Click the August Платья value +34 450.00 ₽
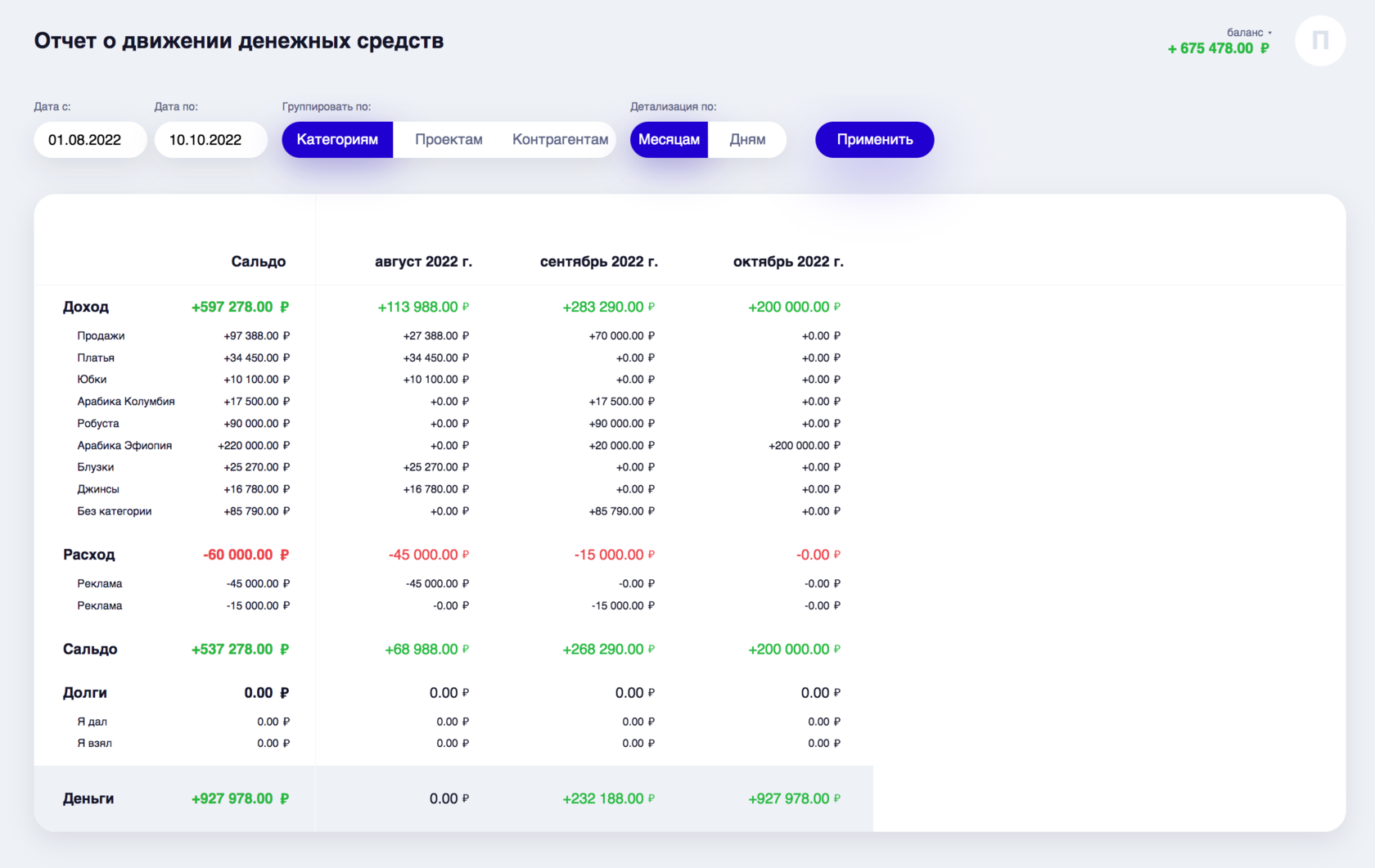The image size is (1375, 868). [x=436, y=358]
